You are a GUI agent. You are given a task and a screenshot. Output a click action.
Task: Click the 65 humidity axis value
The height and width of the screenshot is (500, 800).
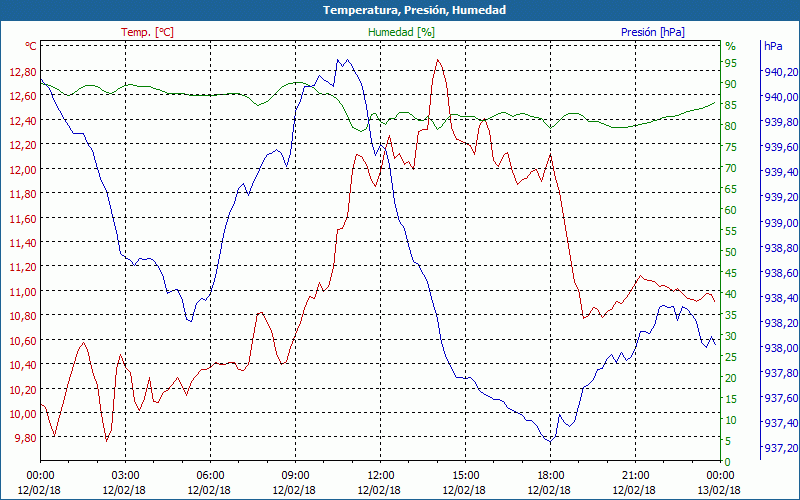[731, 189]
